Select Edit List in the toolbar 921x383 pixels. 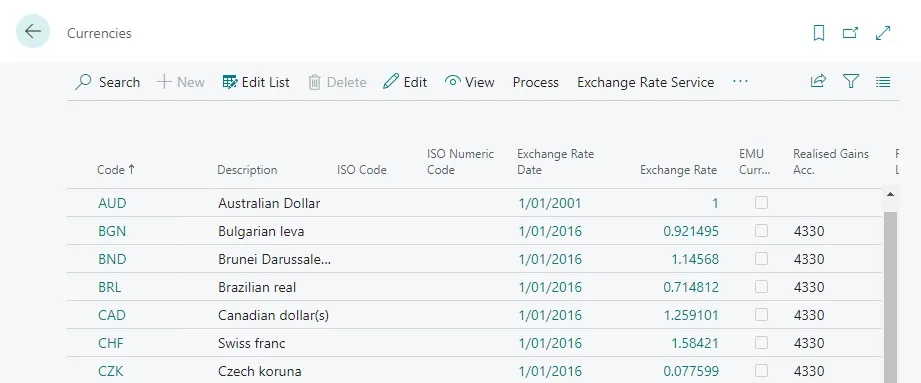coord(256,82)
